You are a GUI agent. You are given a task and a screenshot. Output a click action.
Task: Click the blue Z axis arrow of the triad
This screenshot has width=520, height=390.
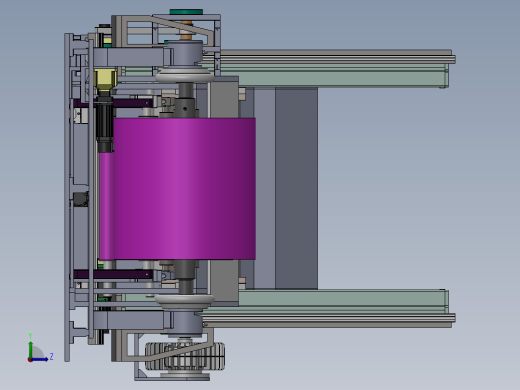[40, 359]
